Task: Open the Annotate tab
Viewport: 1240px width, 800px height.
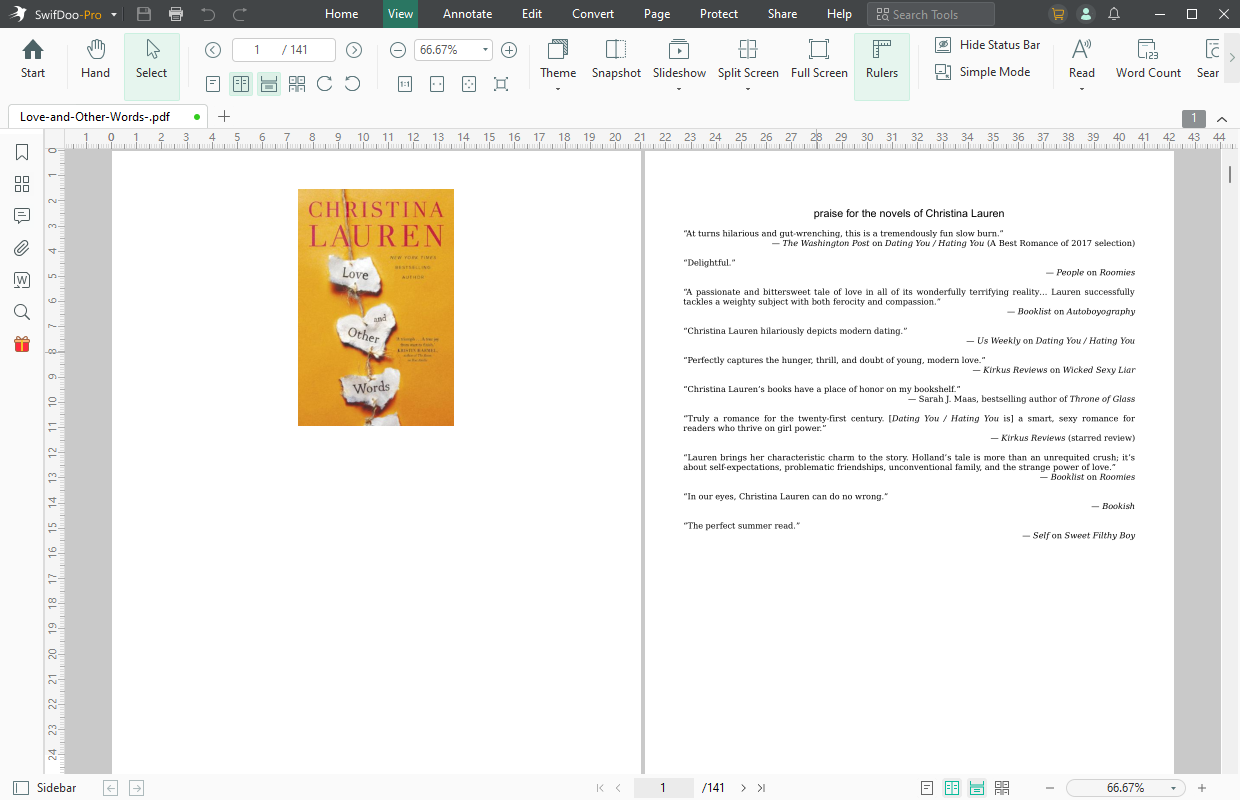Action: coord(468,14)
